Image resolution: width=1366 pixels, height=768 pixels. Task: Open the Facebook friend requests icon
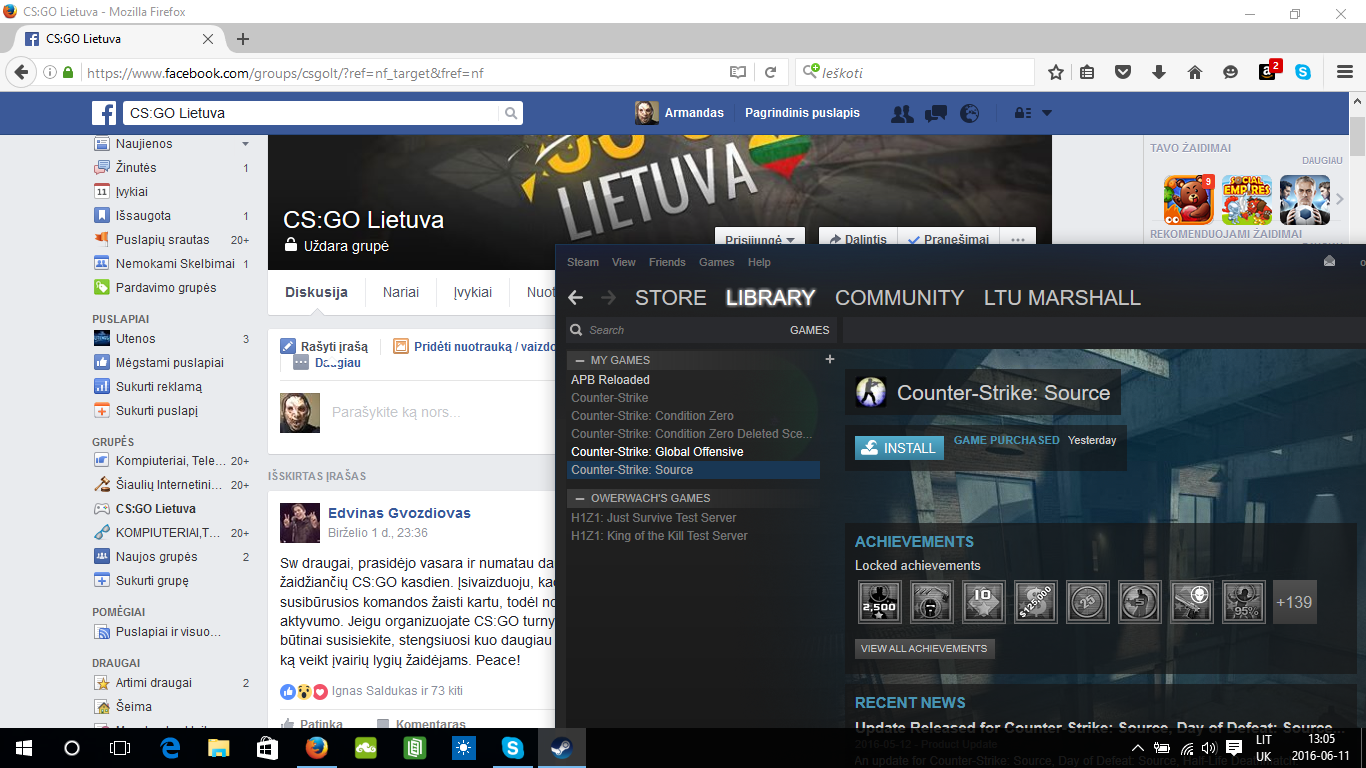tap(902, 113)
